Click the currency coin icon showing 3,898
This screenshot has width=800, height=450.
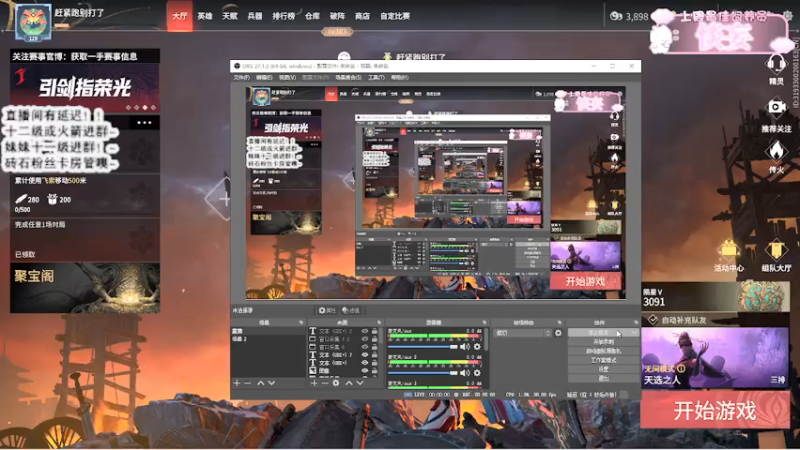tap(616, 16)
